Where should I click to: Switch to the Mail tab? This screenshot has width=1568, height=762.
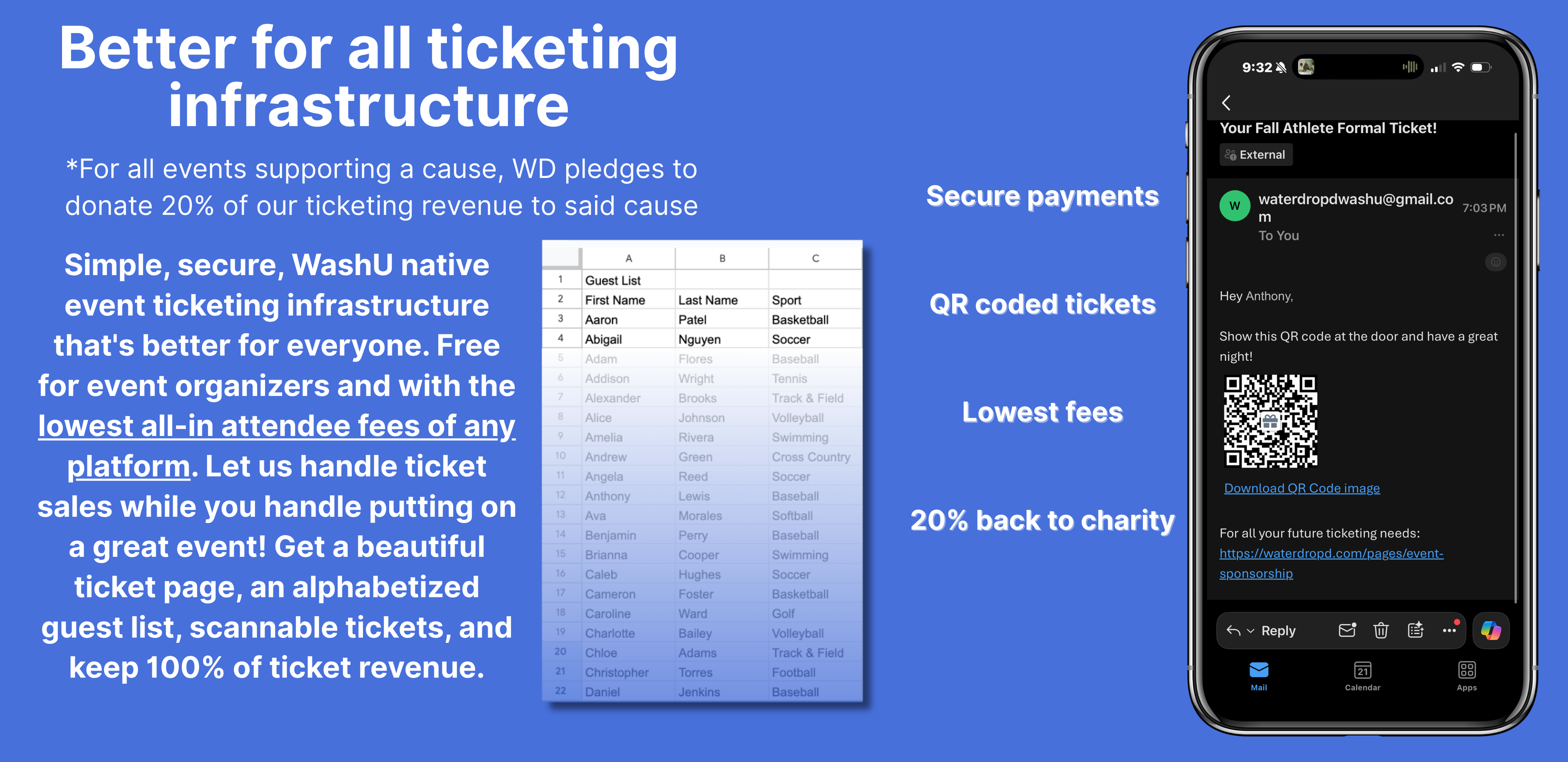tap(1258, 675)
